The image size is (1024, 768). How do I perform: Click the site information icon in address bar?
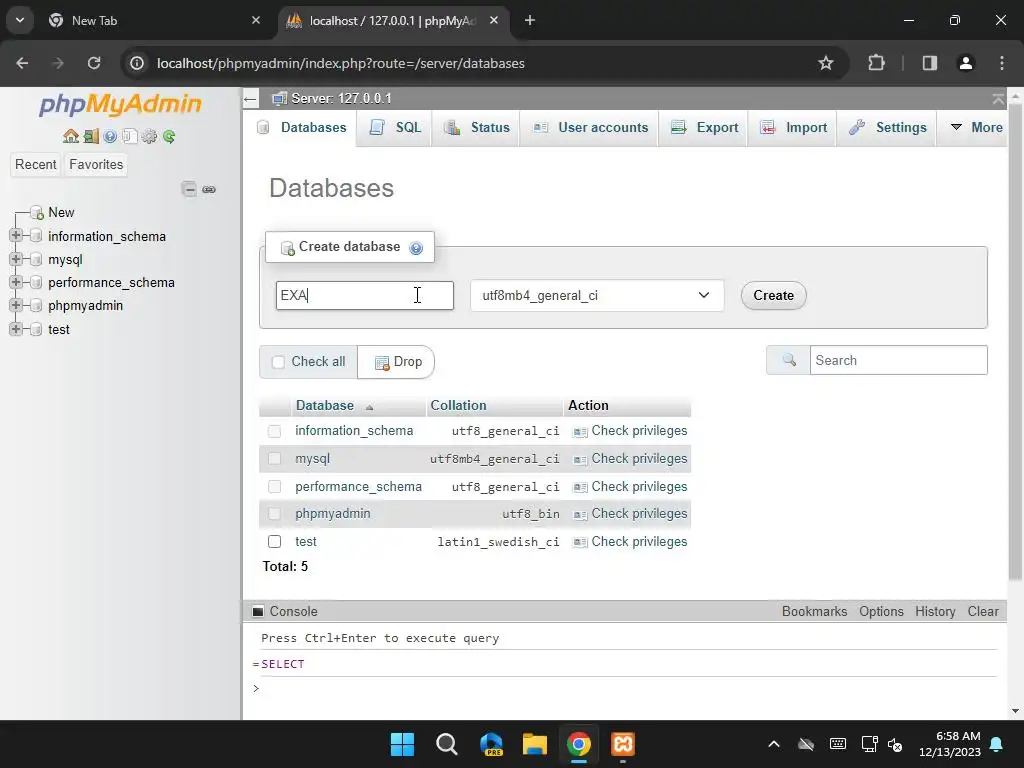coord(136,63)
